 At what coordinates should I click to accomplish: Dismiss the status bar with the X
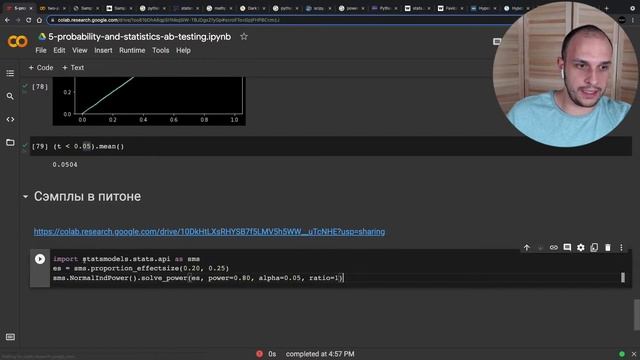click(x=634, y=354)
